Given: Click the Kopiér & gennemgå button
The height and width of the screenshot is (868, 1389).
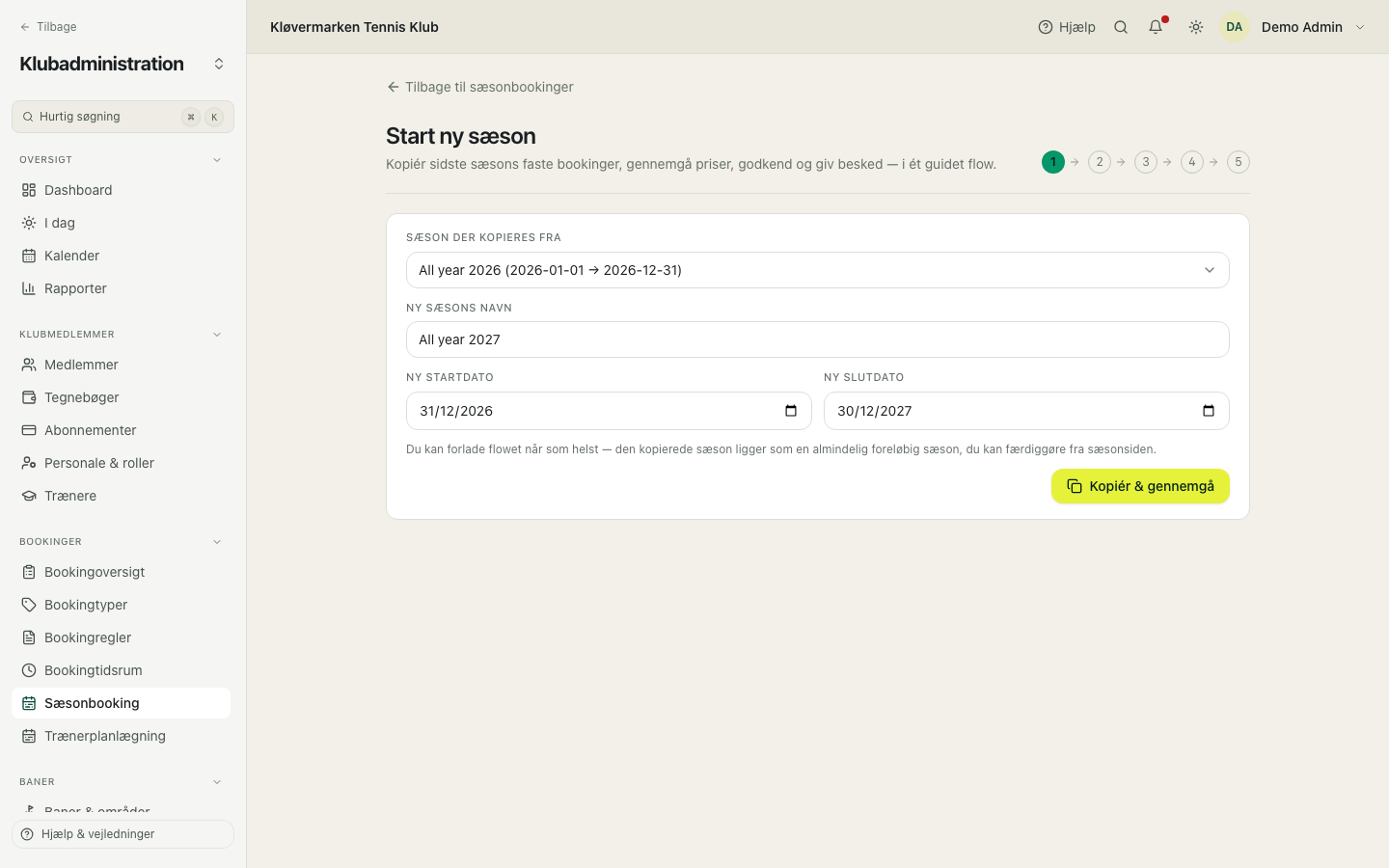Looking at the screenshot, I should [x=1140, y=486].
